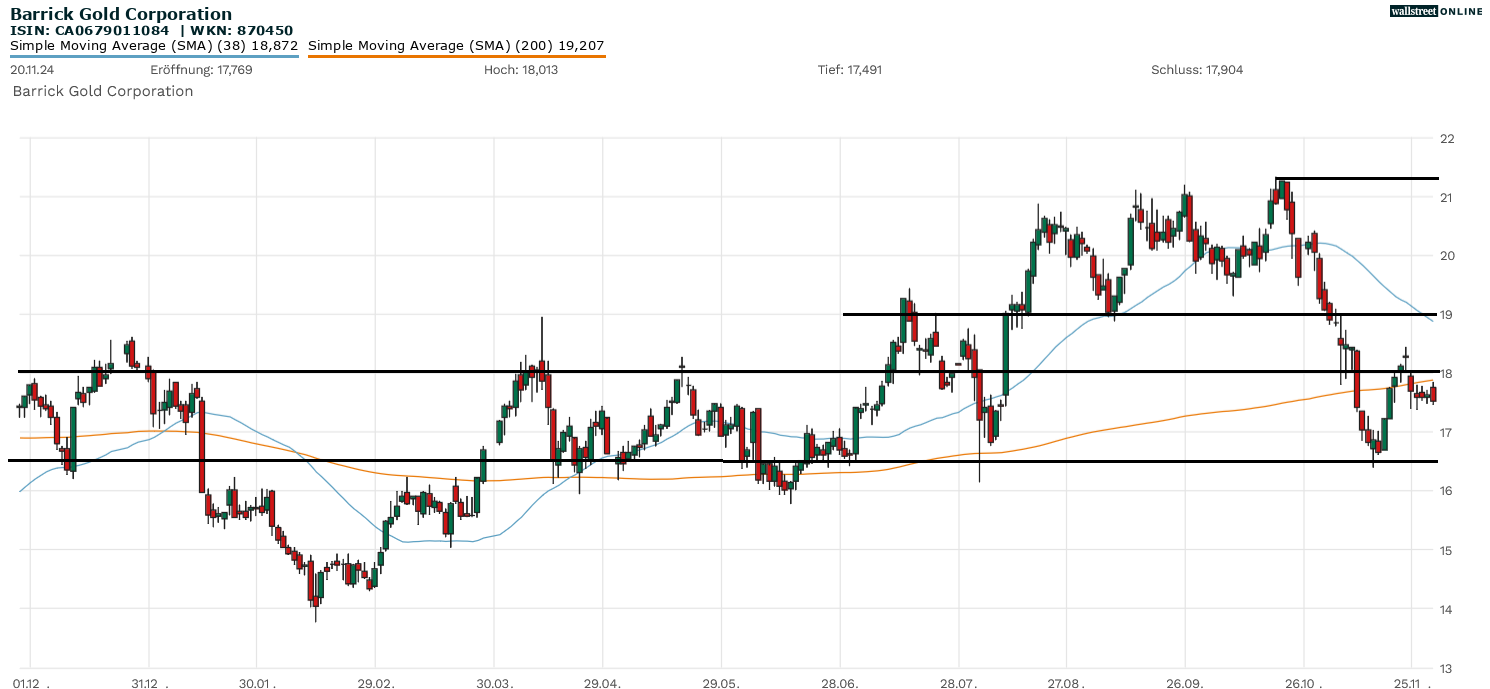Click the long horizontal line at price 18
The height and width of the screenshot is (689, 1490).
[728, 372]
